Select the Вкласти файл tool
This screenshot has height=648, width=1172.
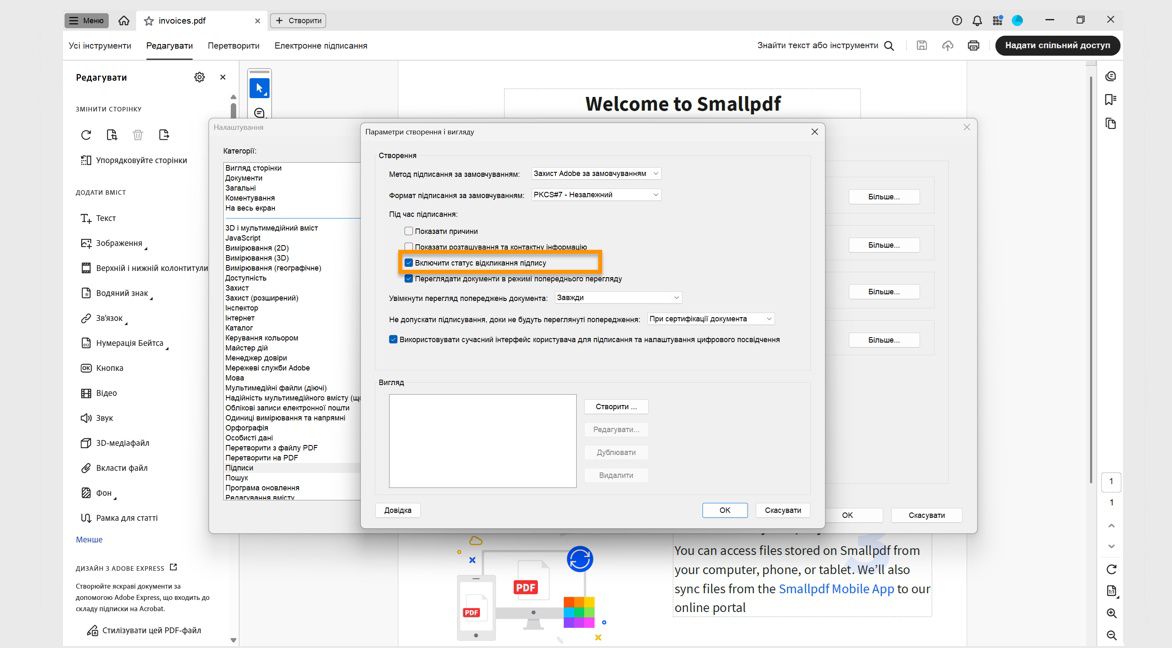(x=114, y=468)
